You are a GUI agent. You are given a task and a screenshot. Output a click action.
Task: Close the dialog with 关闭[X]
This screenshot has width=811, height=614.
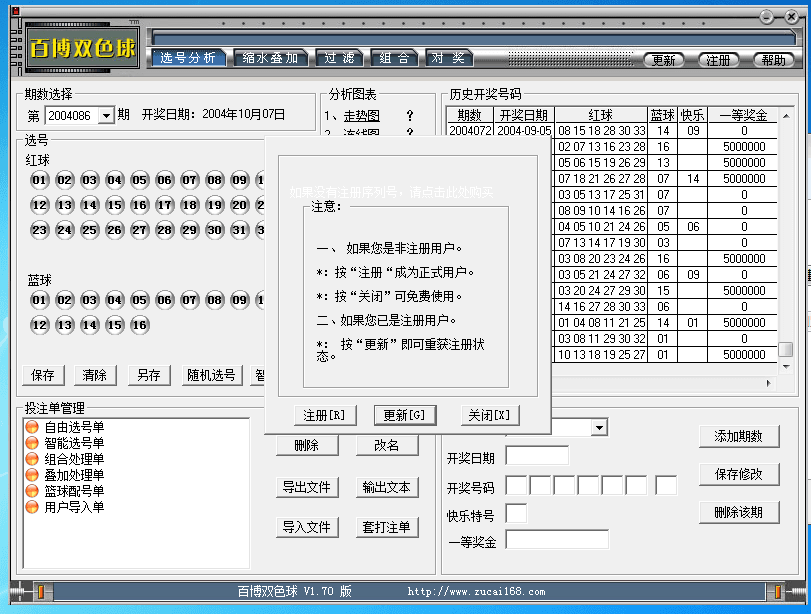pyautogui.click(x=489, y=415)
